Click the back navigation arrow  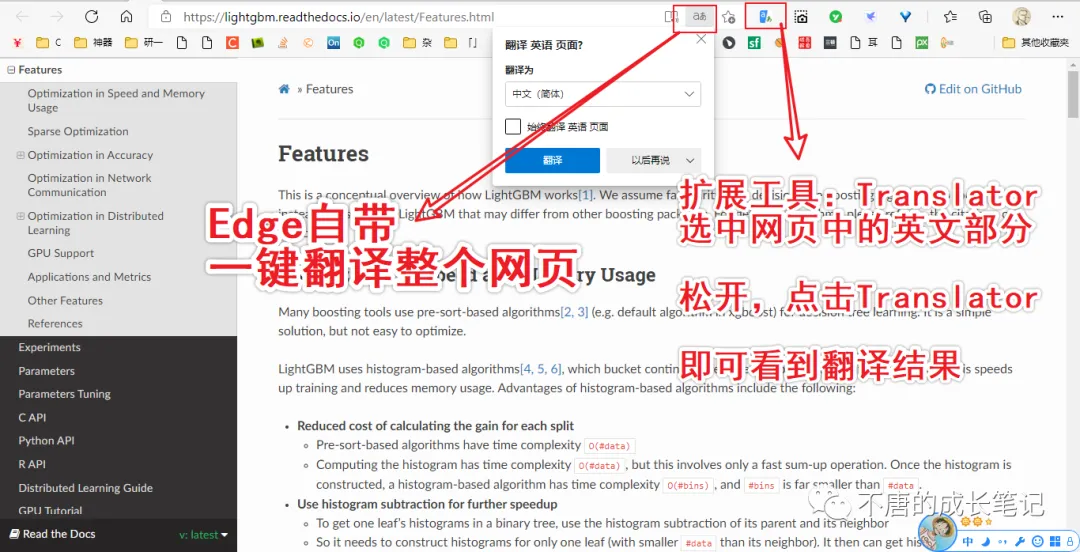22,17
